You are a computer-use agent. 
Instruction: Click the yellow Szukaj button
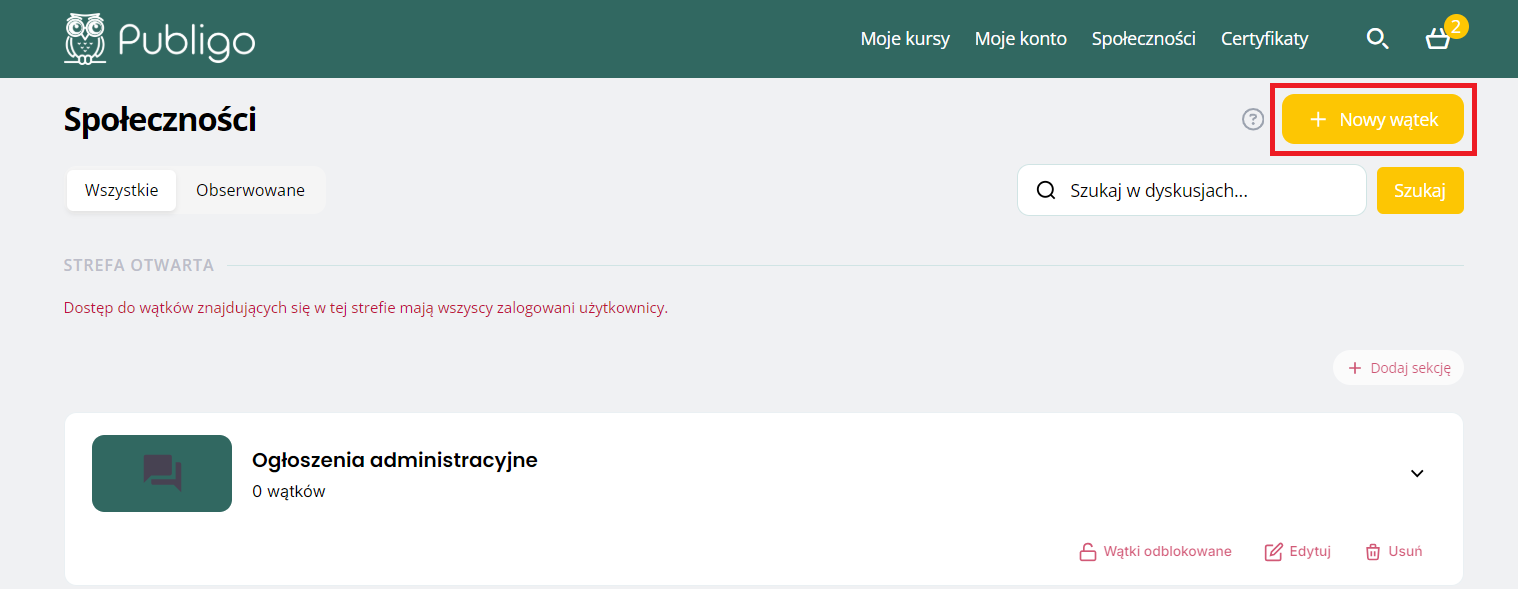point(1419,191)
